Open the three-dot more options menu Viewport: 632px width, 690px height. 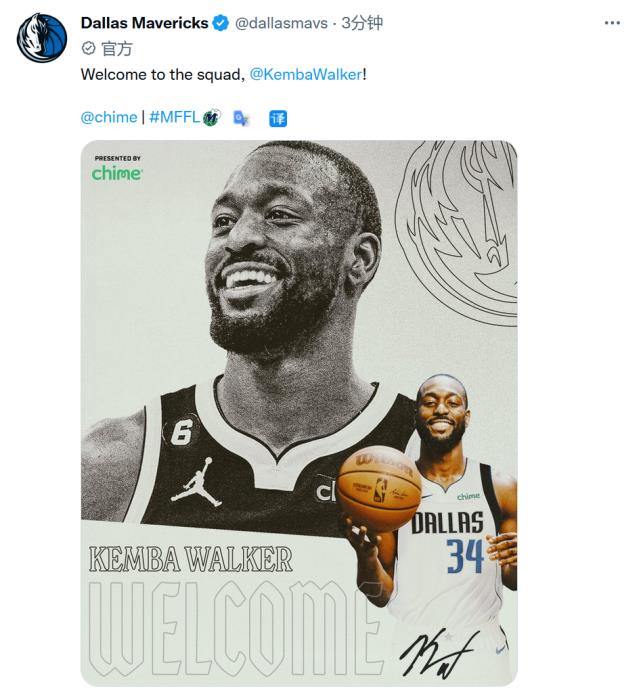tap(612, 23)
